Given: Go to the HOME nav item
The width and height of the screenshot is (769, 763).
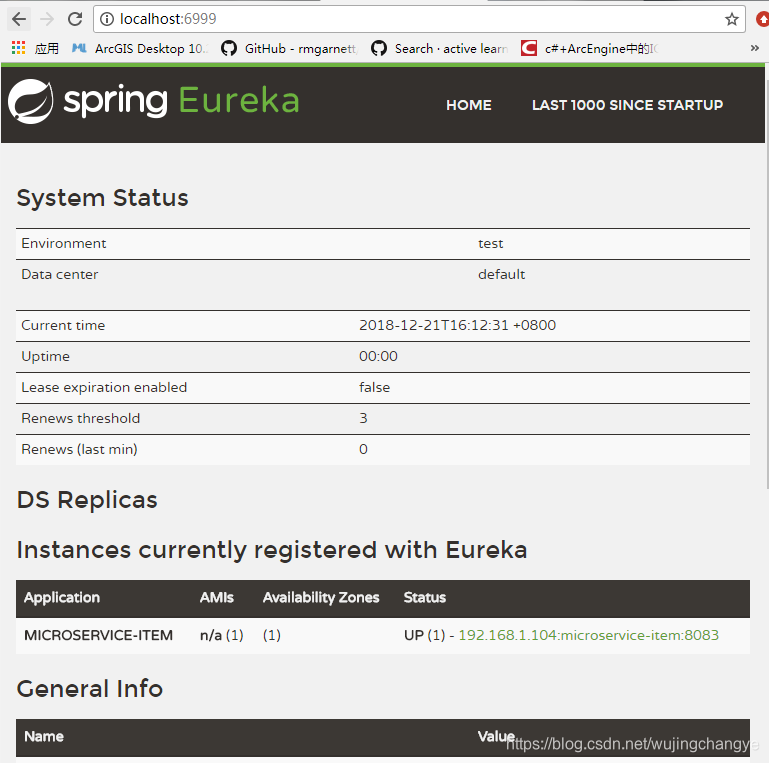Looking at the screenshot, I should coord(468,105).
